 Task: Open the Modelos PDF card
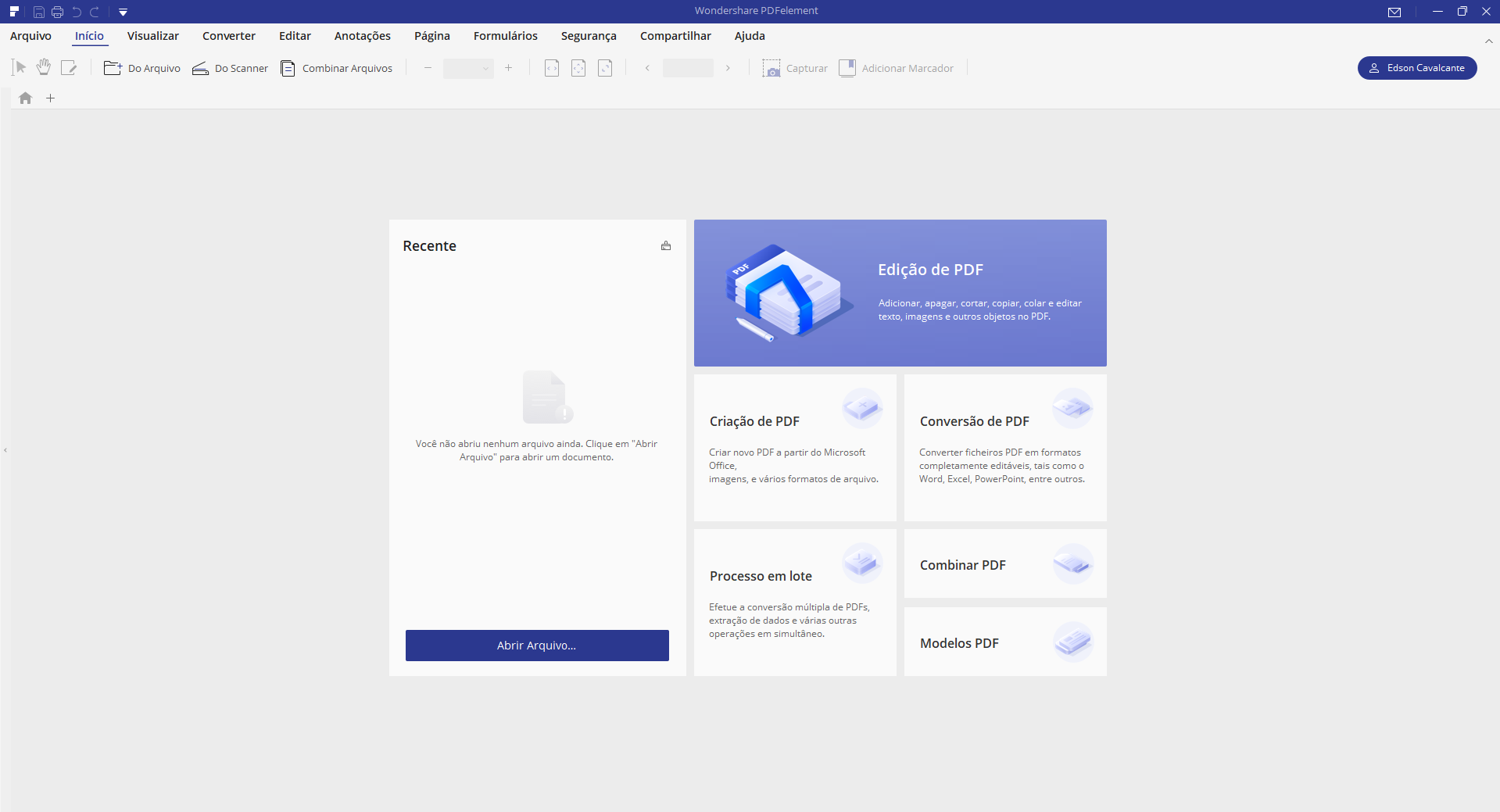[1005, 642]
